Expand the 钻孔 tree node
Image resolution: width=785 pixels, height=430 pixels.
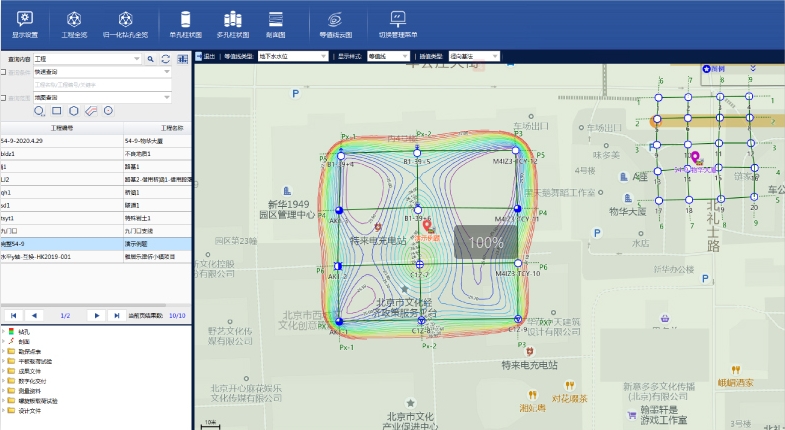(x=3, y=331)
